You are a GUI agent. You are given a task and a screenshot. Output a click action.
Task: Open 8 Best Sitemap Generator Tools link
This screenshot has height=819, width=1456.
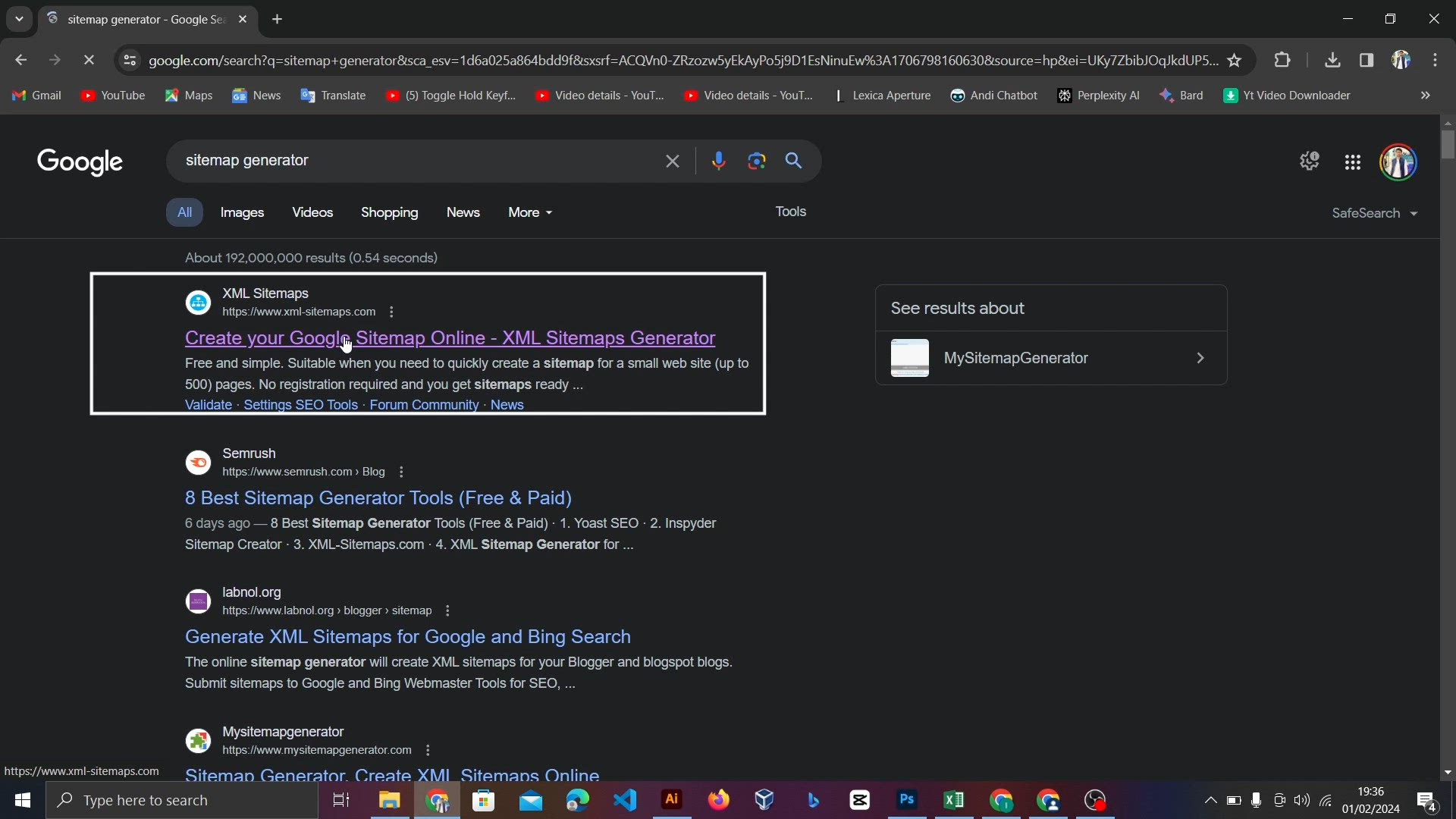[x=378, y=498]
